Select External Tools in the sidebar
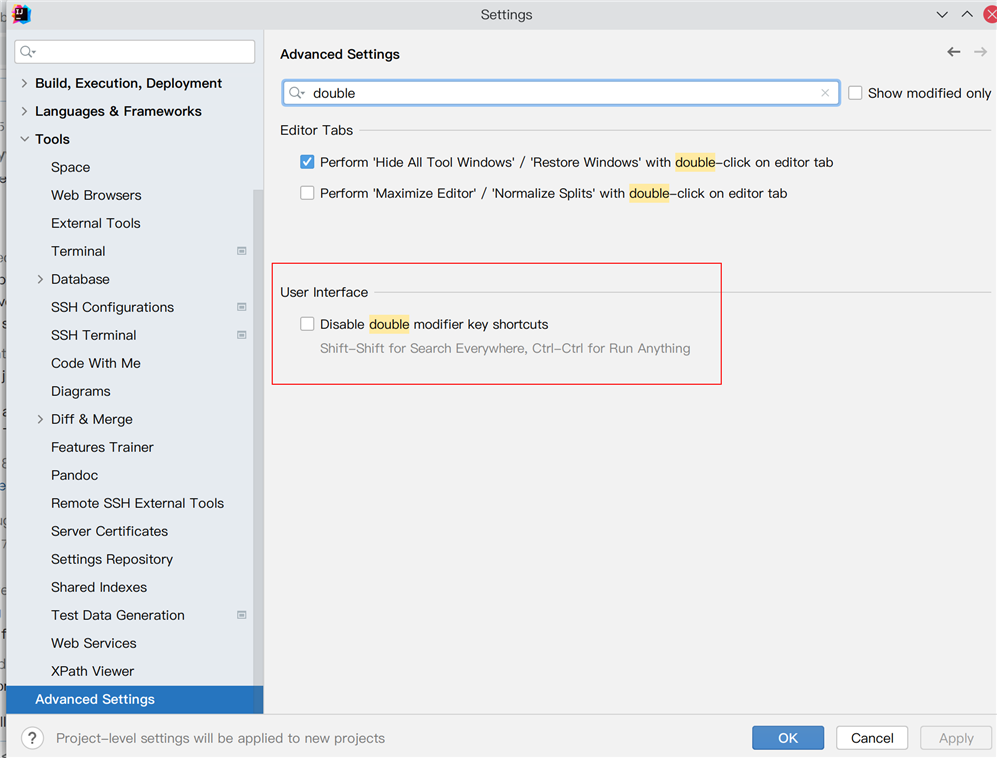Image resolution: width=997 pixels, height=758 pixels. point(95,223)
